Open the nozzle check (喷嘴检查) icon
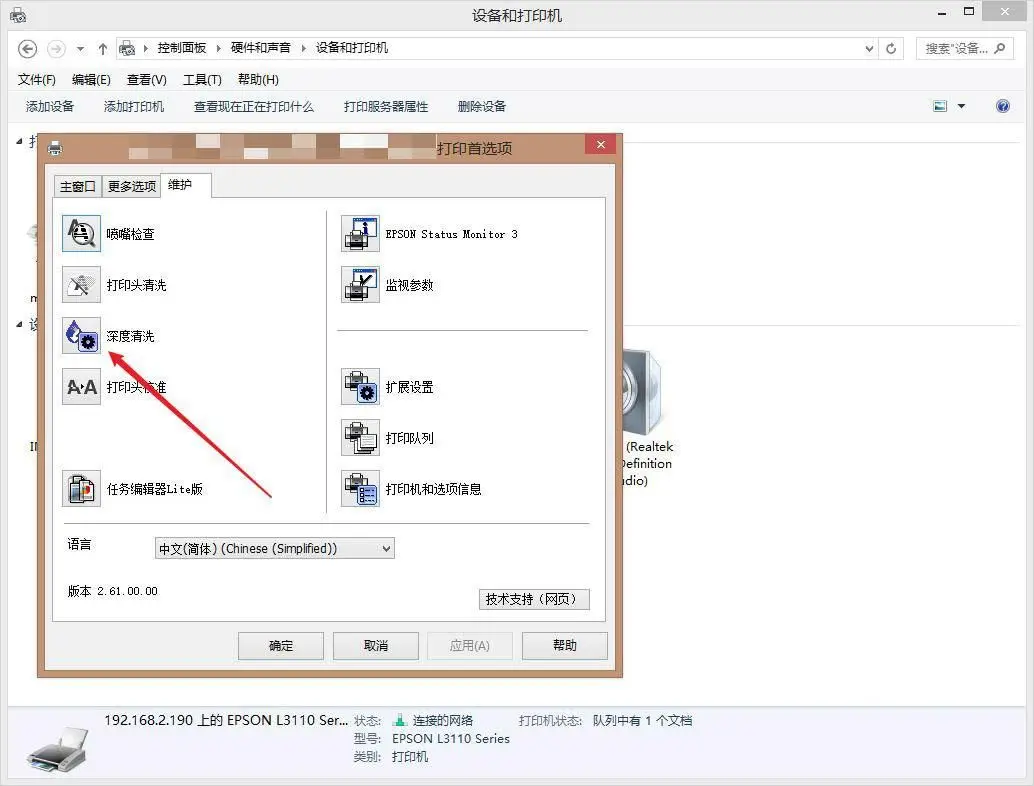This screenshot has width=1034, height=786. point(81,233)
